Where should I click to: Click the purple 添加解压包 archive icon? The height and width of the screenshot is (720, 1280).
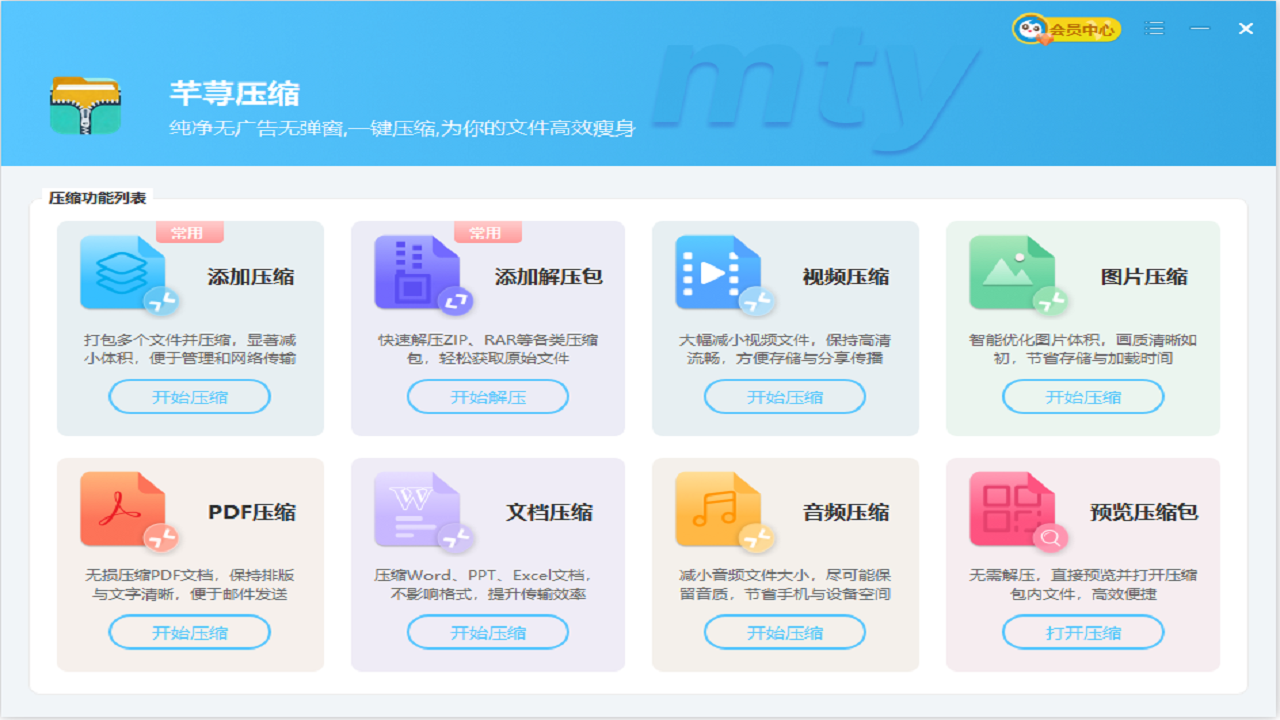pyautogui.click(x=417, y=272)
